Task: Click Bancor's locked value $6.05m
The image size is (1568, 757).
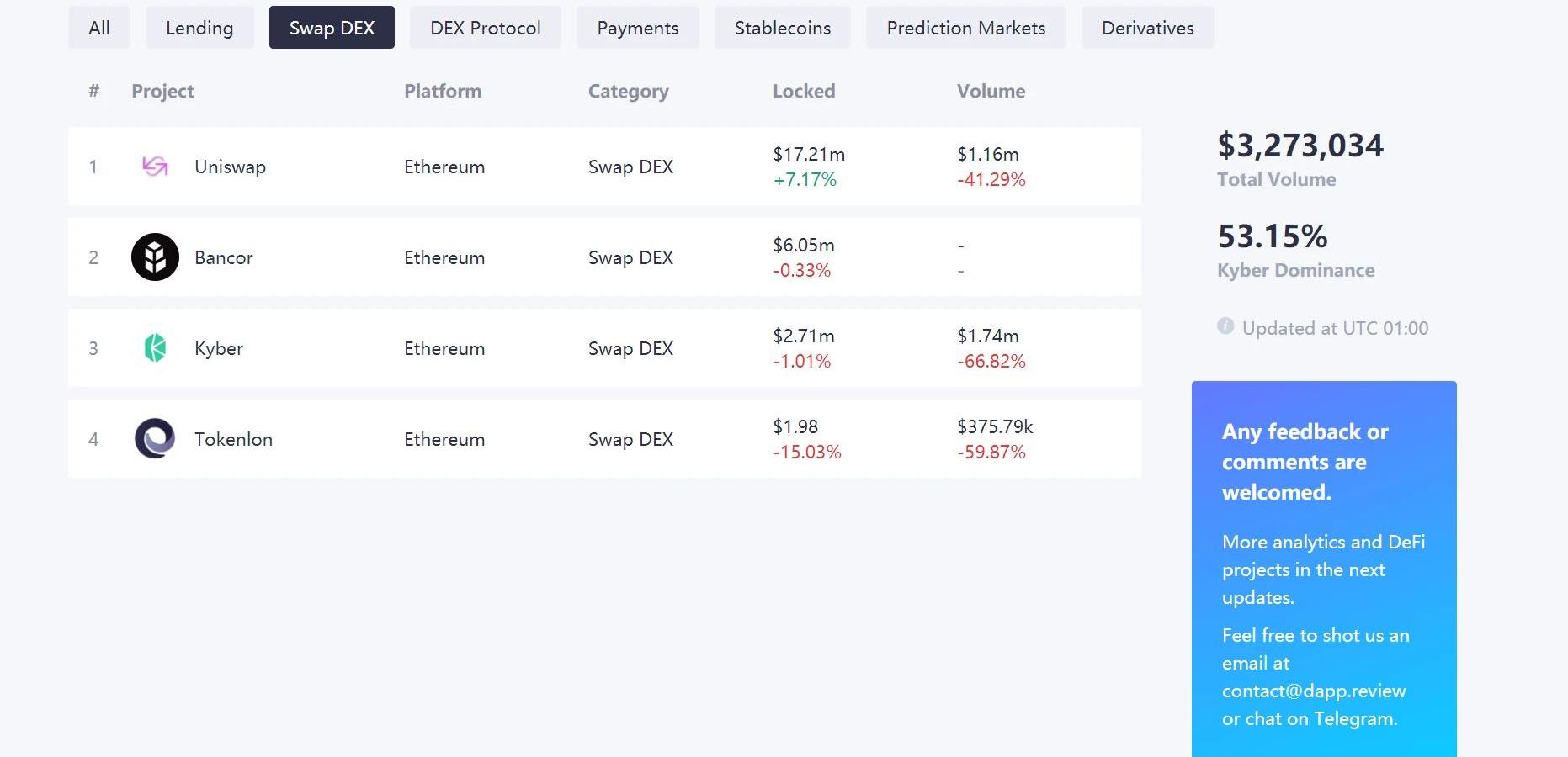Action: (x=804, y=245)
